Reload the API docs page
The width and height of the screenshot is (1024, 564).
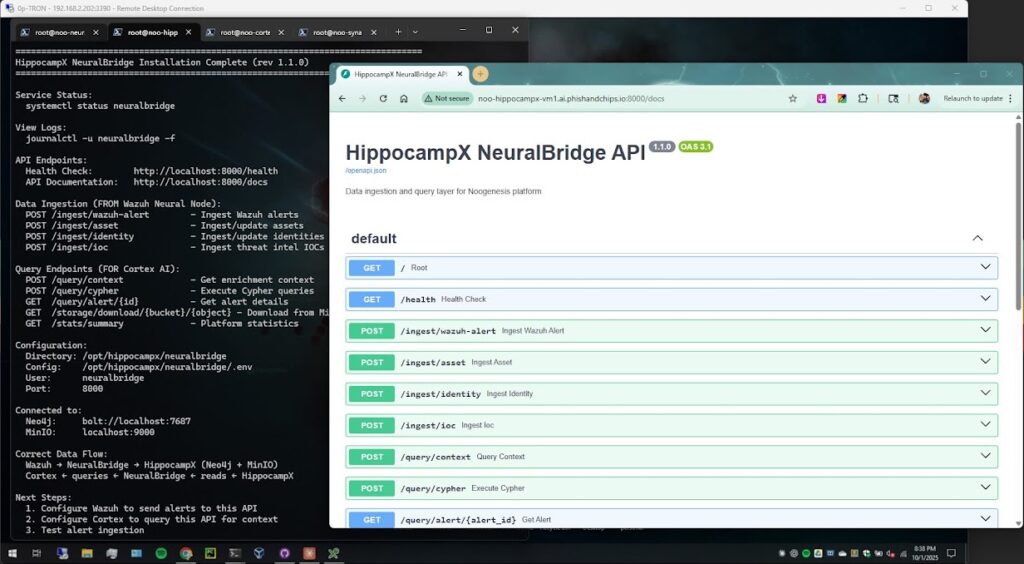pyautogui.click(x=383, y=99)
